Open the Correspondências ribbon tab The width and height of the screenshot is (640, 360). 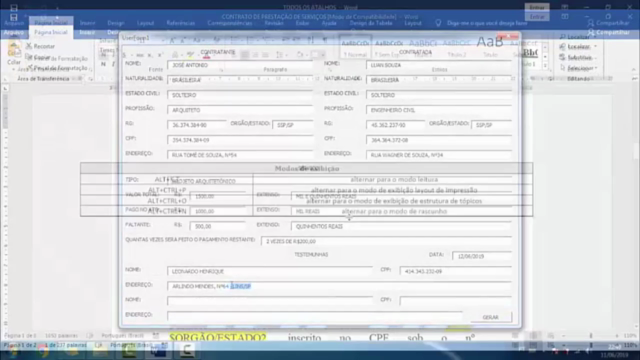point(230,23)
